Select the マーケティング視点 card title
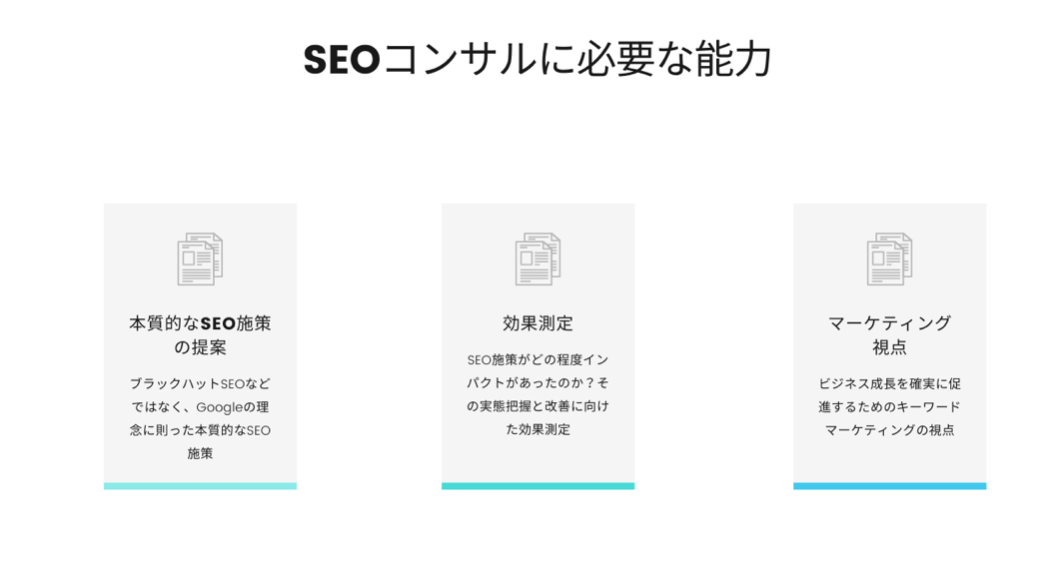 pos(889,335)
